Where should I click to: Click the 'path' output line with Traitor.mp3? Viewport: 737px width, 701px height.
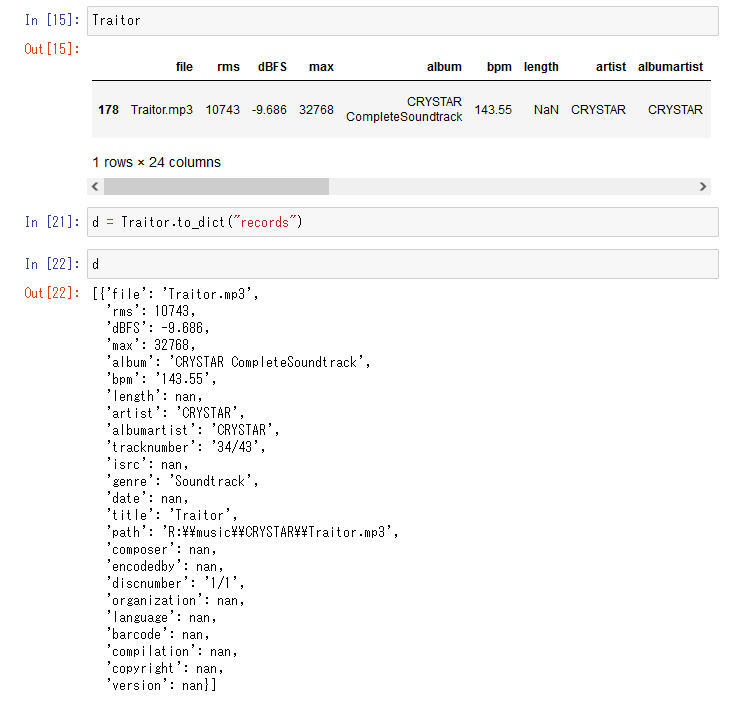[252, 532]
